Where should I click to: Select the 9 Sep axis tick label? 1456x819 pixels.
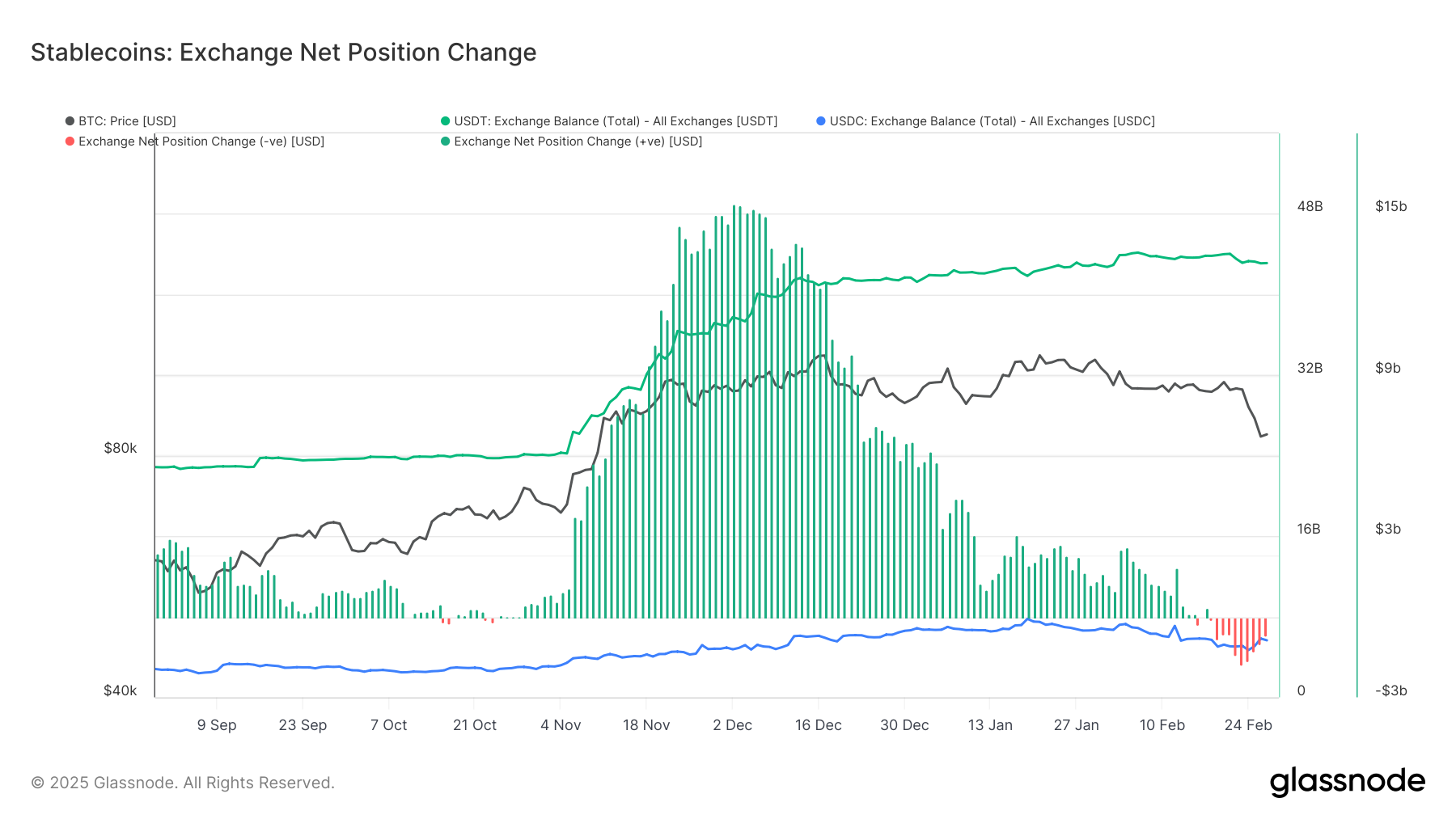pyautogui.click(x=217, y=725)
